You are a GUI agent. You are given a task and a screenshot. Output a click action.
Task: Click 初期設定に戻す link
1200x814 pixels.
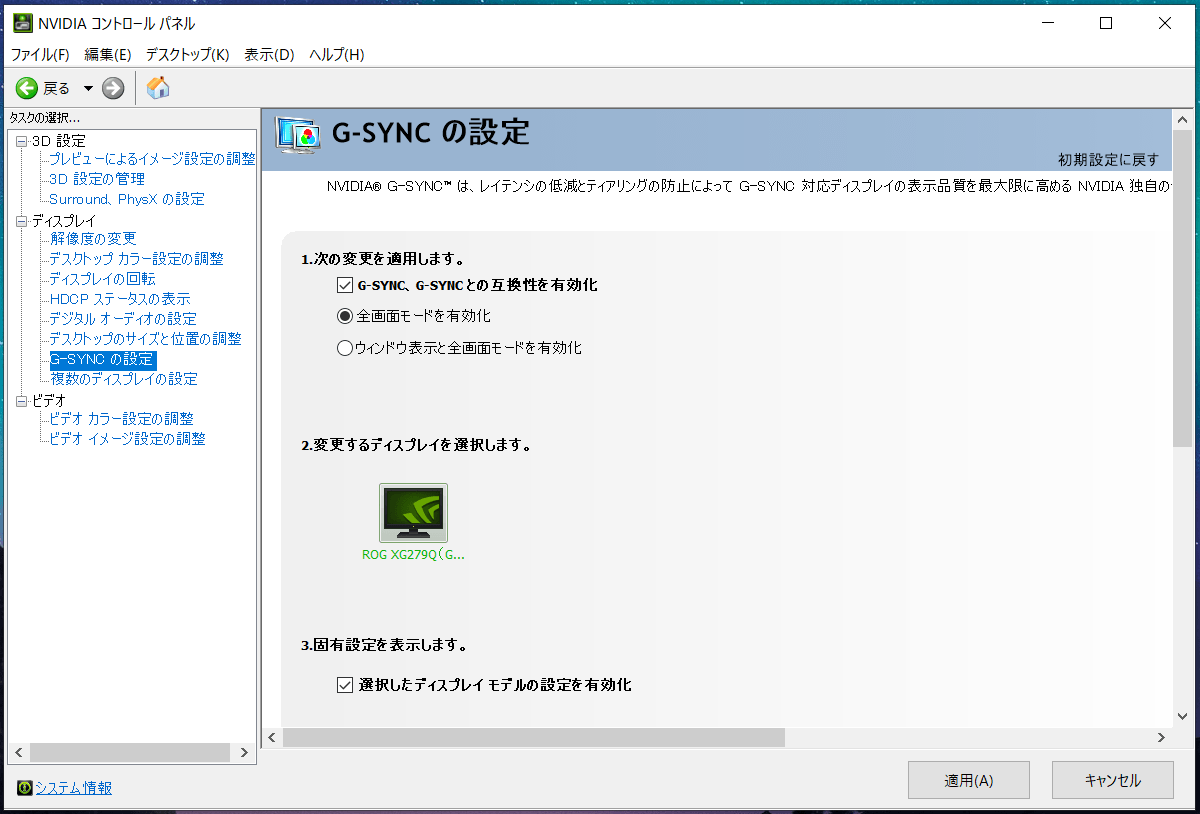point(1109,160)
